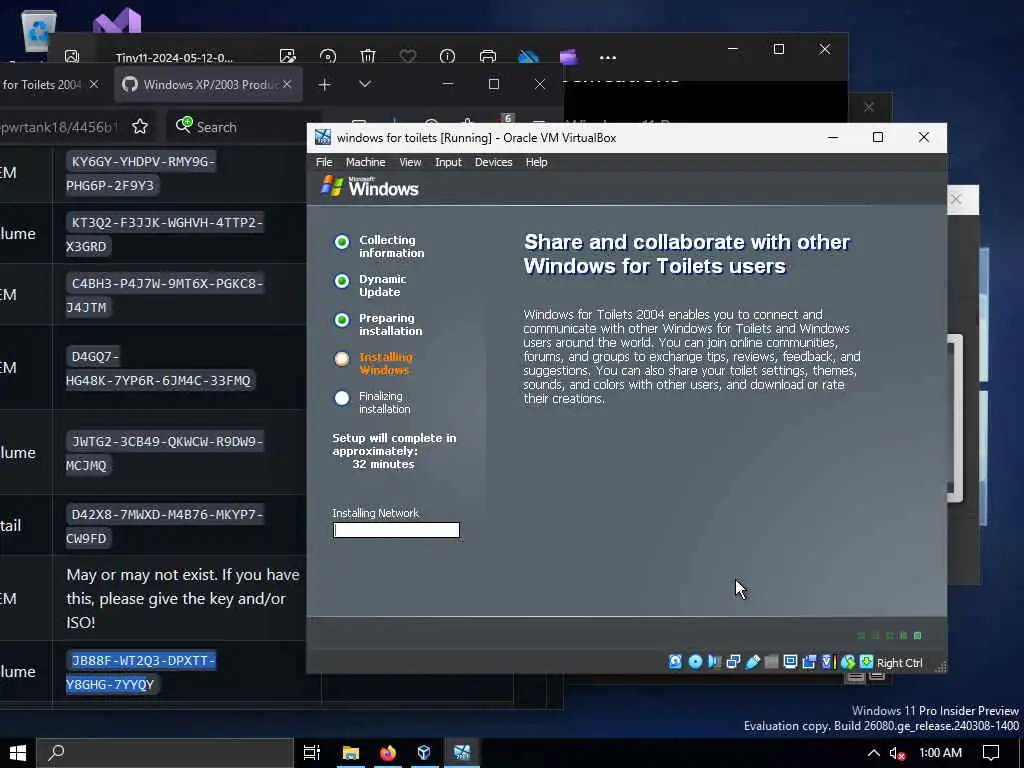The width and height of the screenshot is (1024, 768).
Task: Open File Explorer from the taskbar
Action: coord(351,753)
